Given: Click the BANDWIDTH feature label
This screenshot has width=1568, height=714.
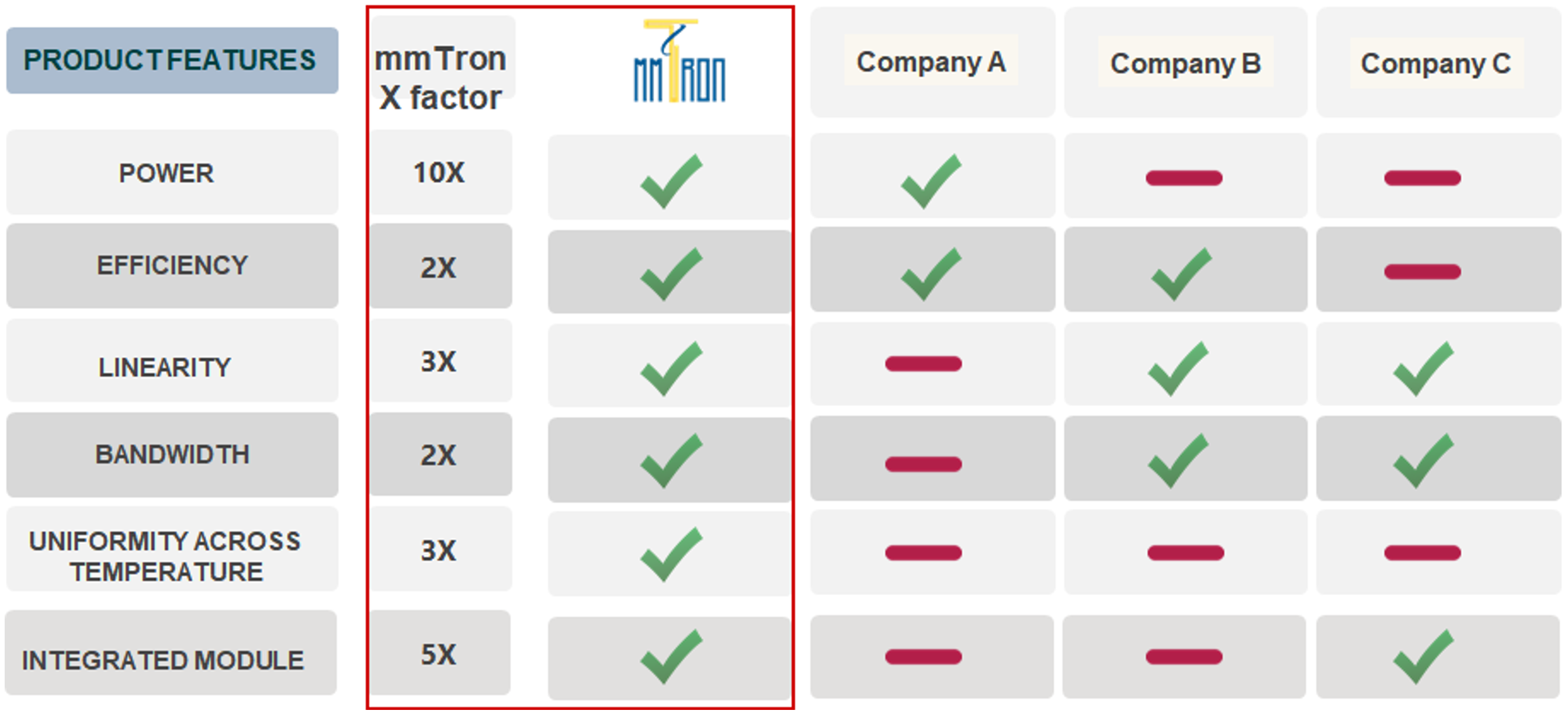Looking at the screenshot, I should pos(172,455).
